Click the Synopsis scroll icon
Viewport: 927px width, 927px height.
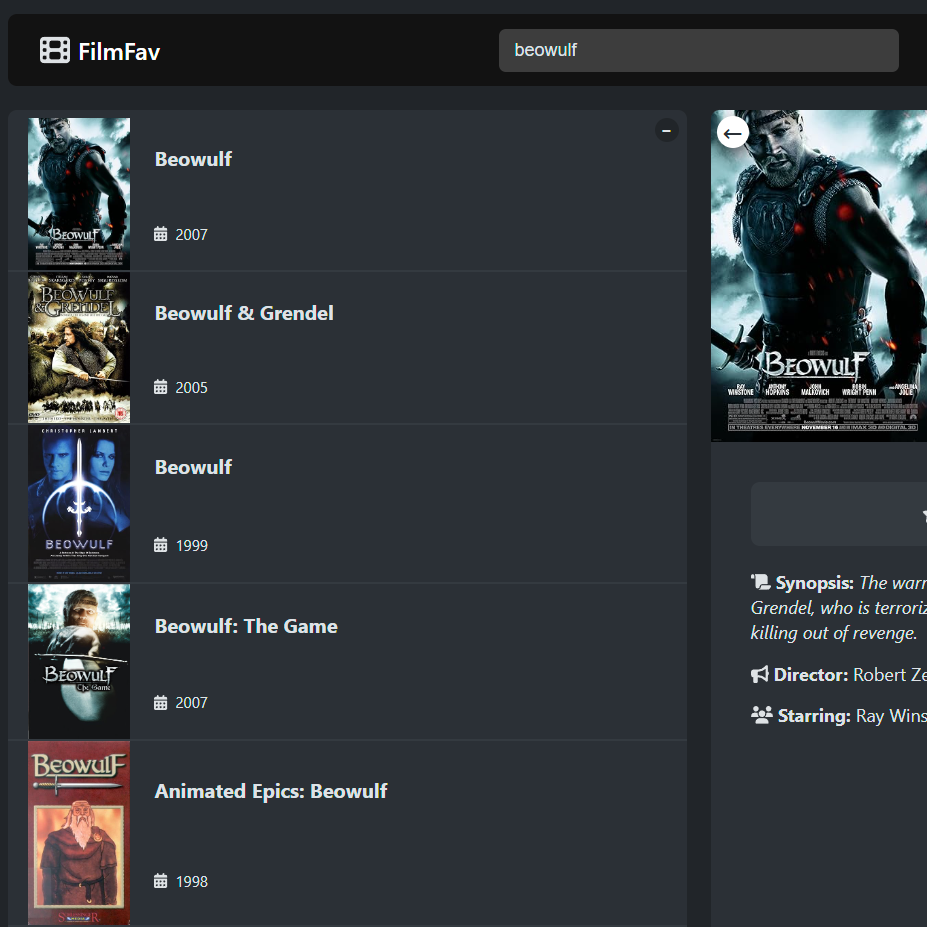click(761, 582)
